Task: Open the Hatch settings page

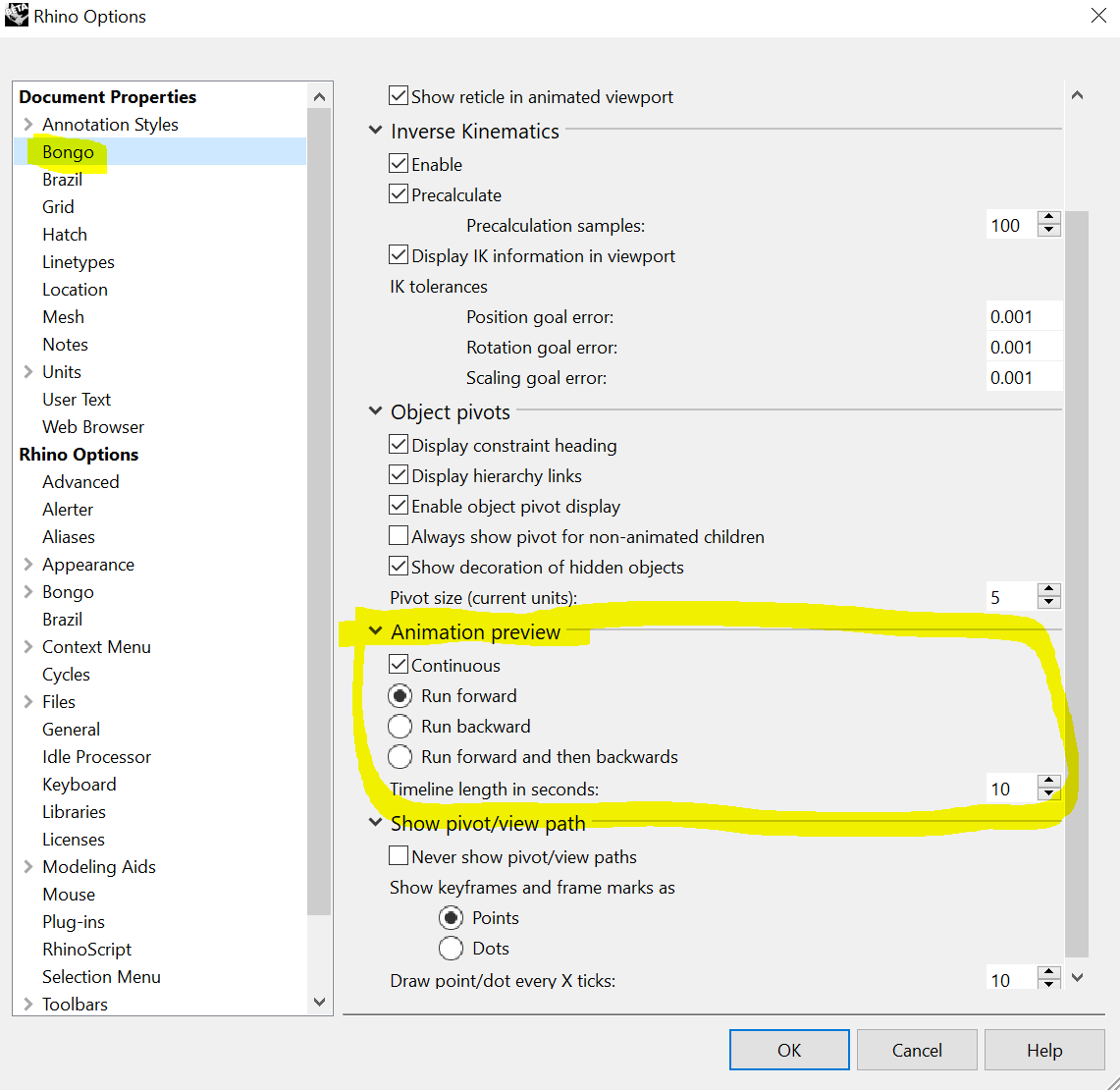Action: click(x=64, y=235)
